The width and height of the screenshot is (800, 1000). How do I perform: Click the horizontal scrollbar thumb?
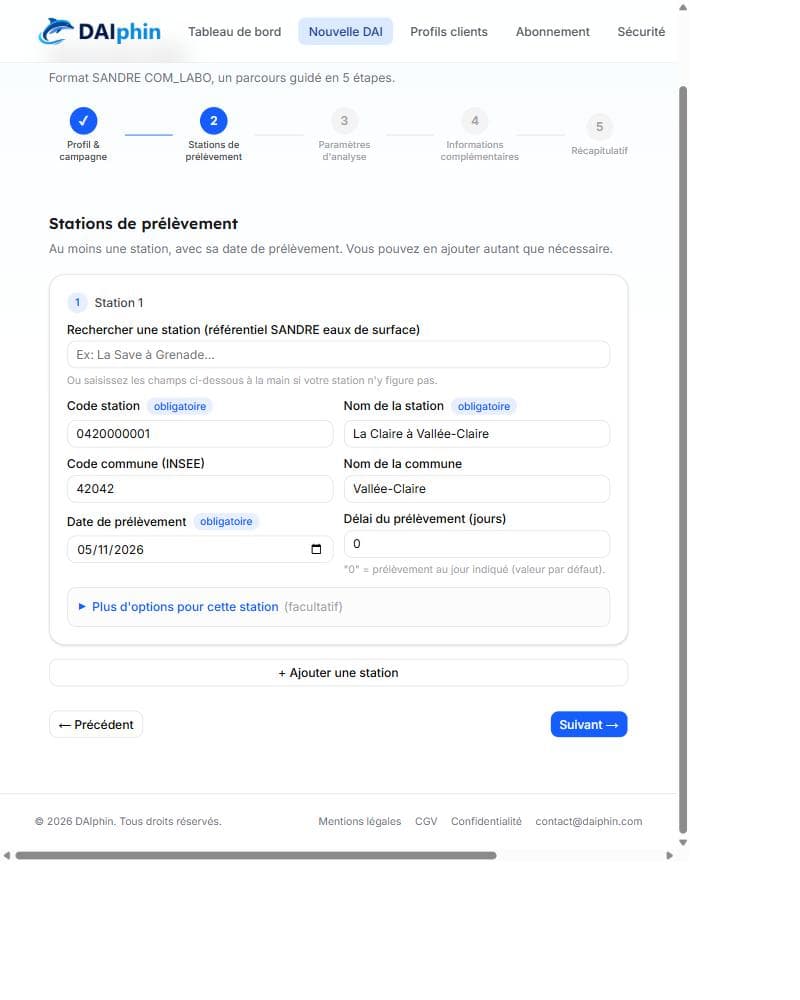pos(256,855)
